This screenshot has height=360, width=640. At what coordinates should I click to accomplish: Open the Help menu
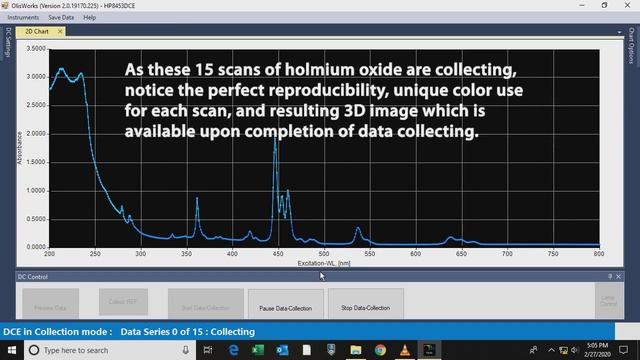pyautogui.click(x=89, y=18)
